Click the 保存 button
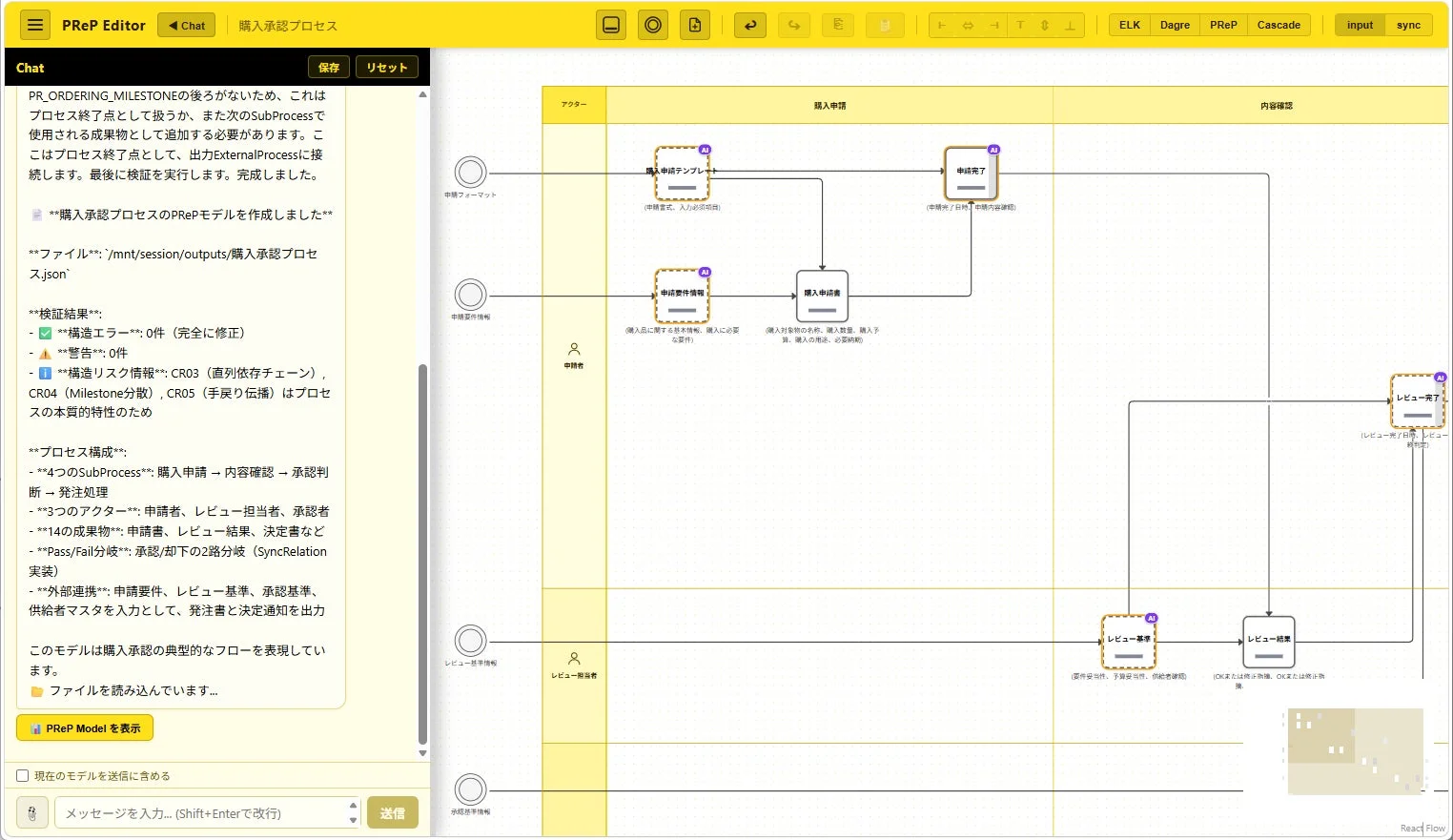This screenshot has height=840, width=1453. [329, 68]
